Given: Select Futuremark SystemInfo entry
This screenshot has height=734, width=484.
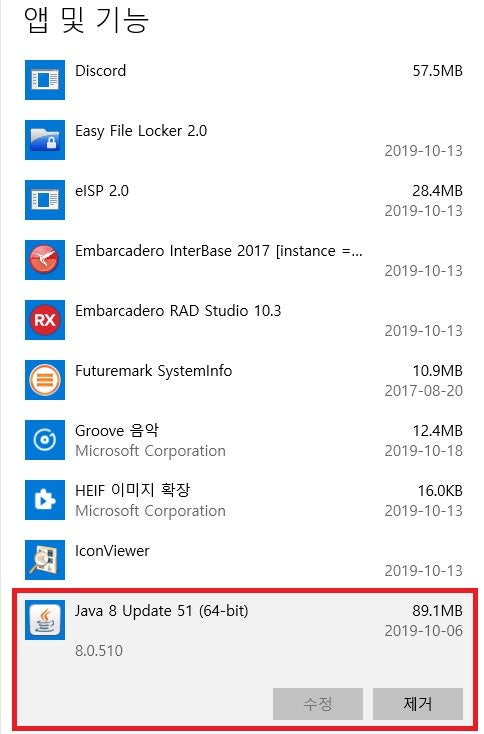Looking at the screenshot, I should coord(154,371).
